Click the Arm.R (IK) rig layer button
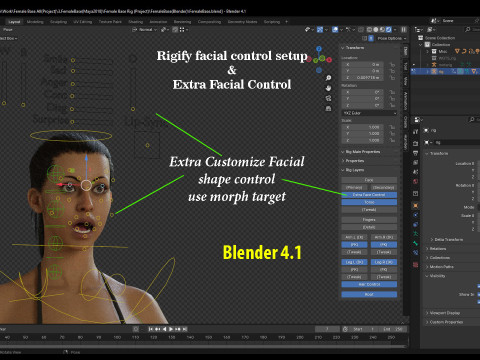The height and width of the screenshot is (360, 480). 384,237
